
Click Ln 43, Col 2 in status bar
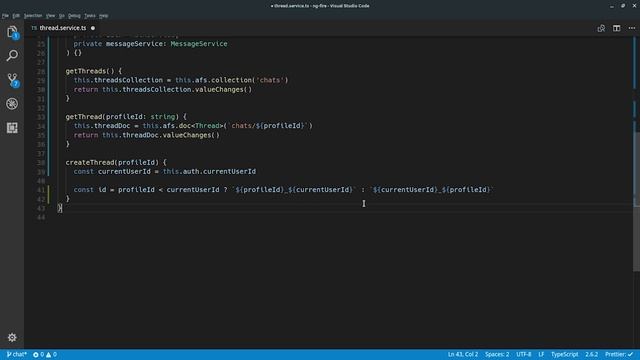462,354
